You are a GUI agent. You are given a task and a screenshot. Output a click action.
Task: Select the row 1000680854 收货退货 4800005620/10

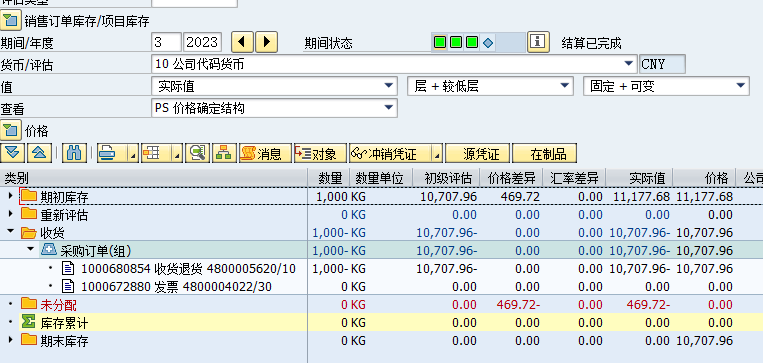pyautogui.click(x=188, y=269)
